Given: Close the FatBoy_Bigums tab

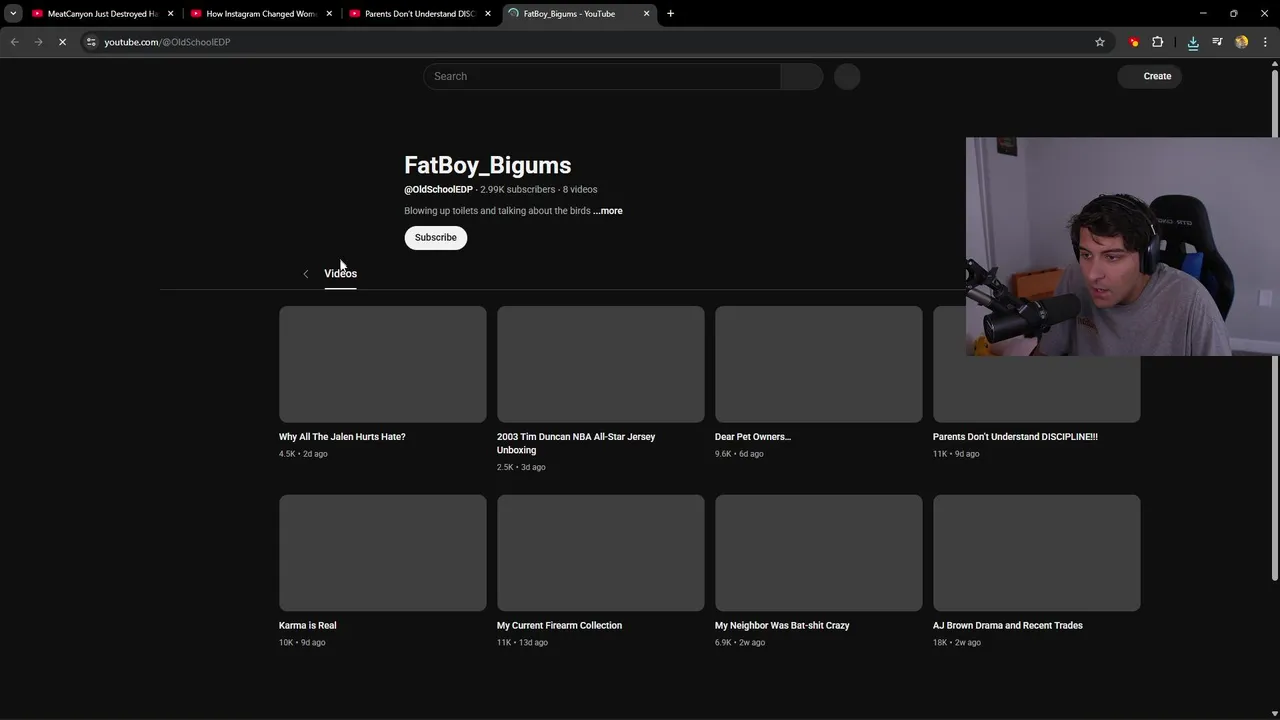Looking at the screenshot, I should [x=646, y=14].
